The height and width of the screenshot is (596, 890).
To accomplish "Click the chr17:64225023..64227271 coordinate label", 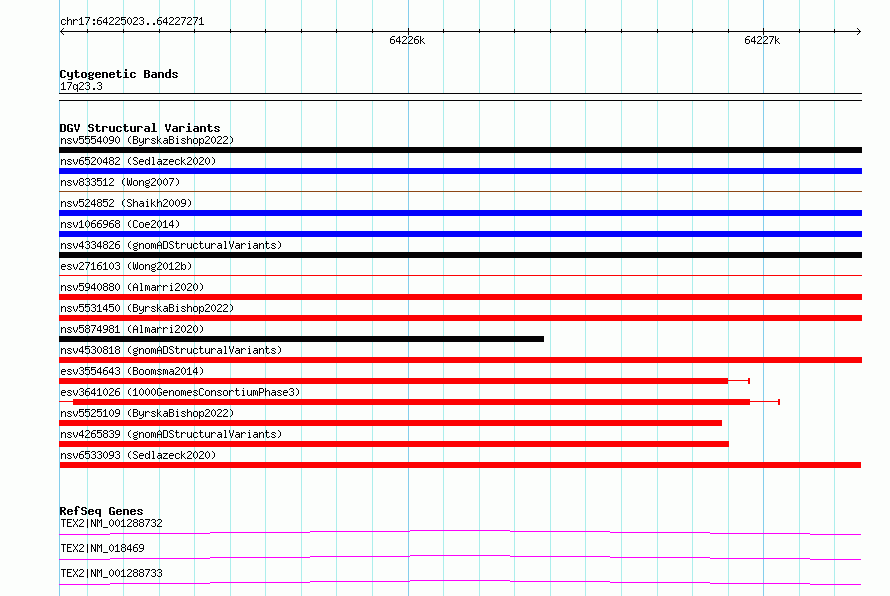I will pos(132,21).
